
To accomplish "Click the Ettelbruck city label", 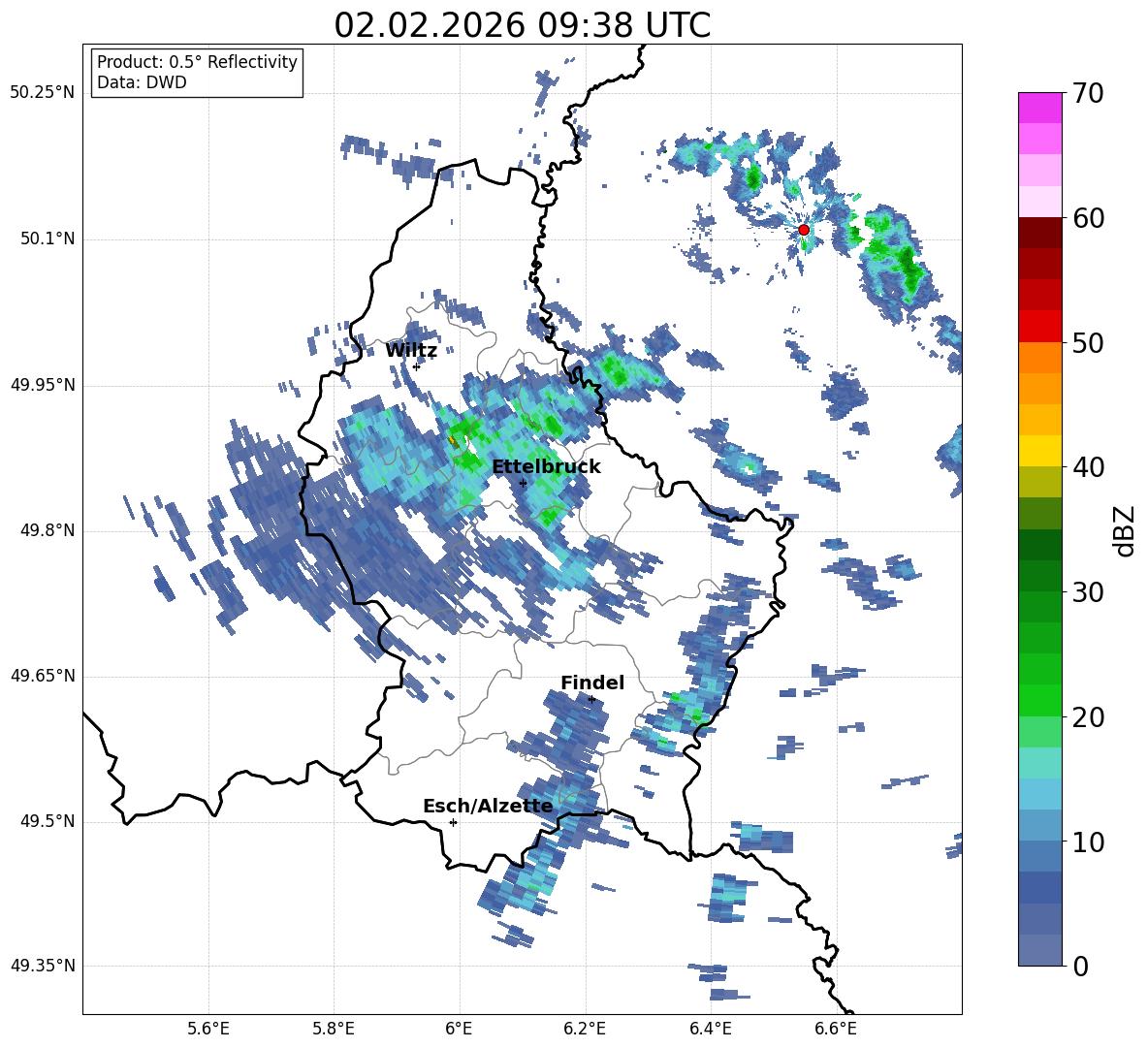I will pos(546,467).
